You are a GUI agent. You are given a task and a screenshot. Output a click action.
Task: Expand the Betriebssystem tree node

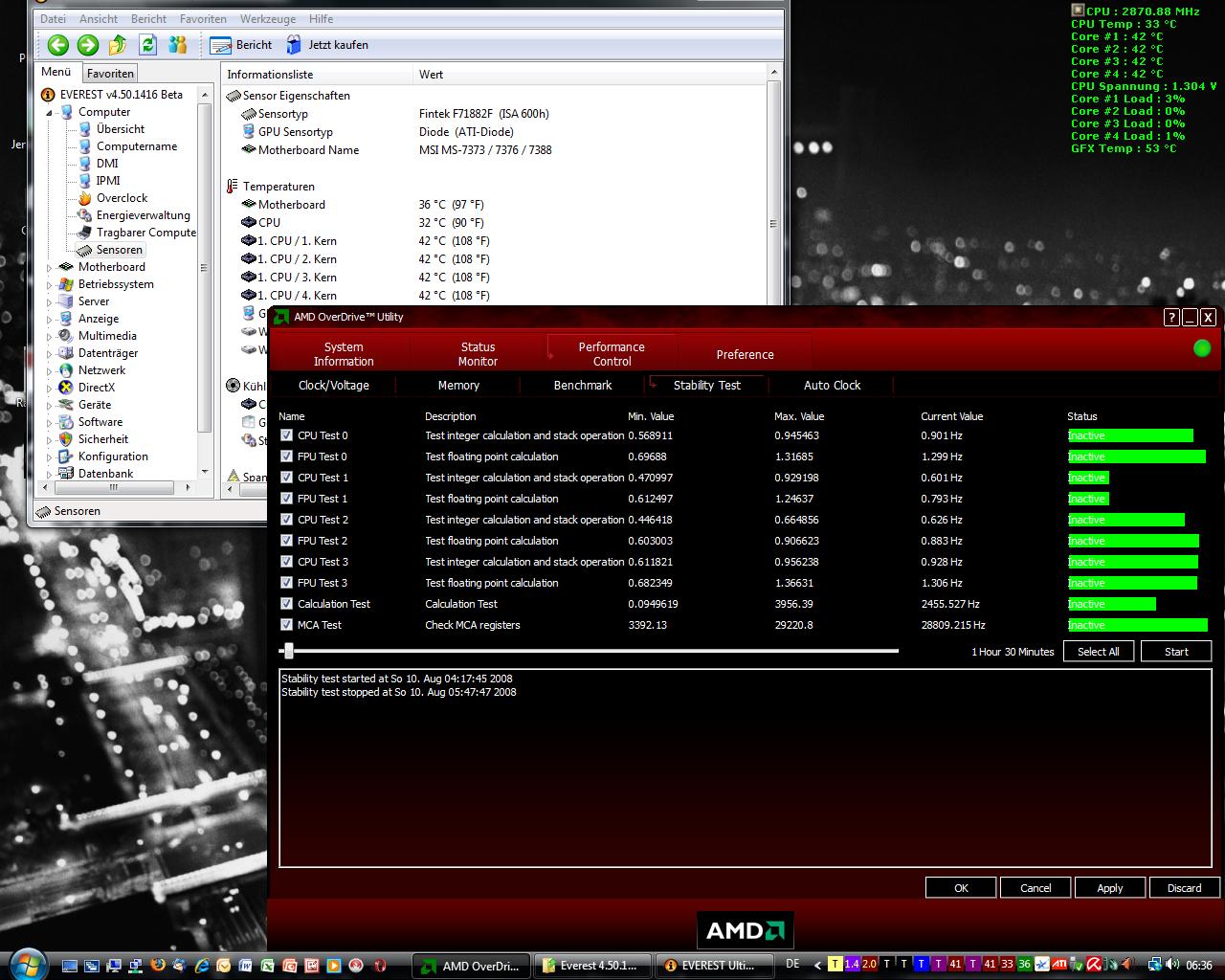(x=50, y=285)
